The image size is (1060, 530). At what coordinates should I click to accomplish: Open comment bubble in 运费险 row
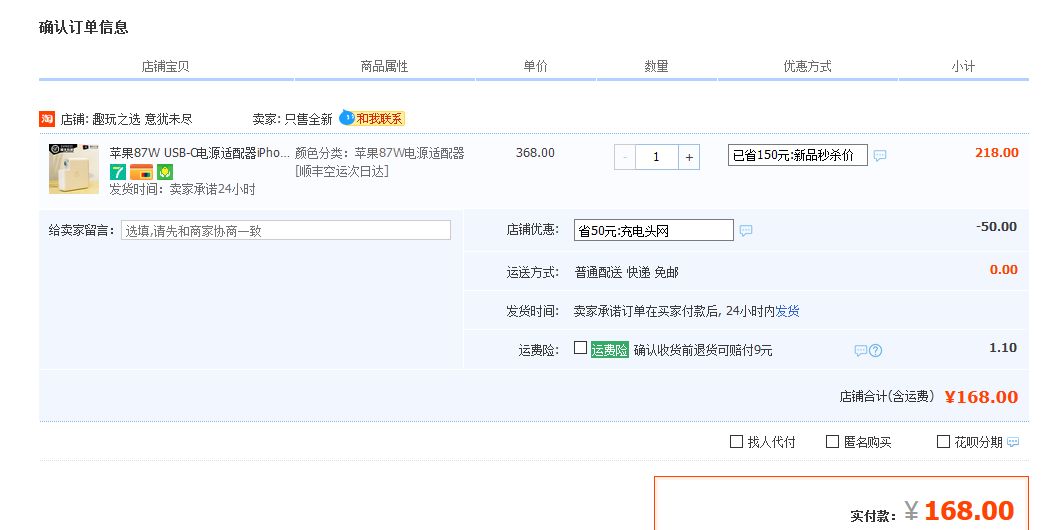861,350
